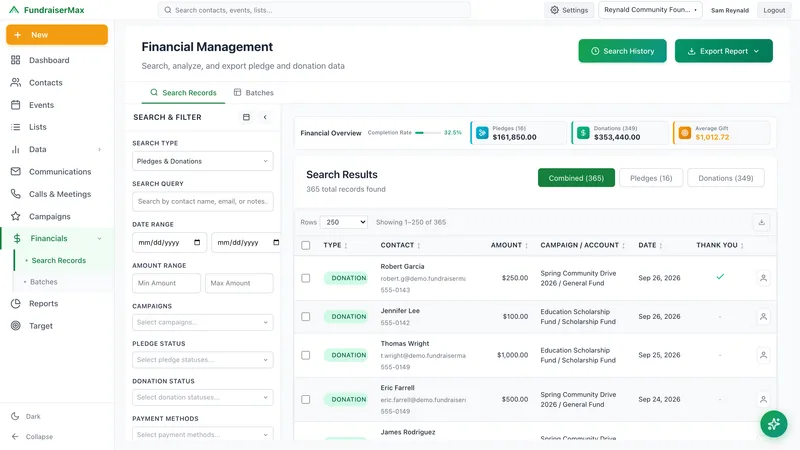
Task: Open the Settings gear icon
Action: (x=555, y=10)
